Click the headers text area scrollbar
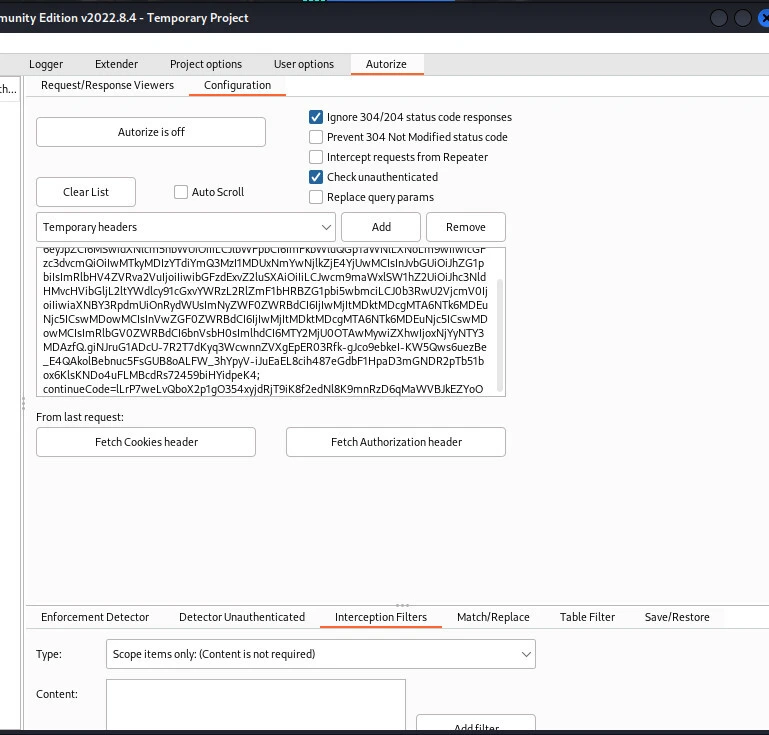Screen dimensions: 769x735 point(500,335)
